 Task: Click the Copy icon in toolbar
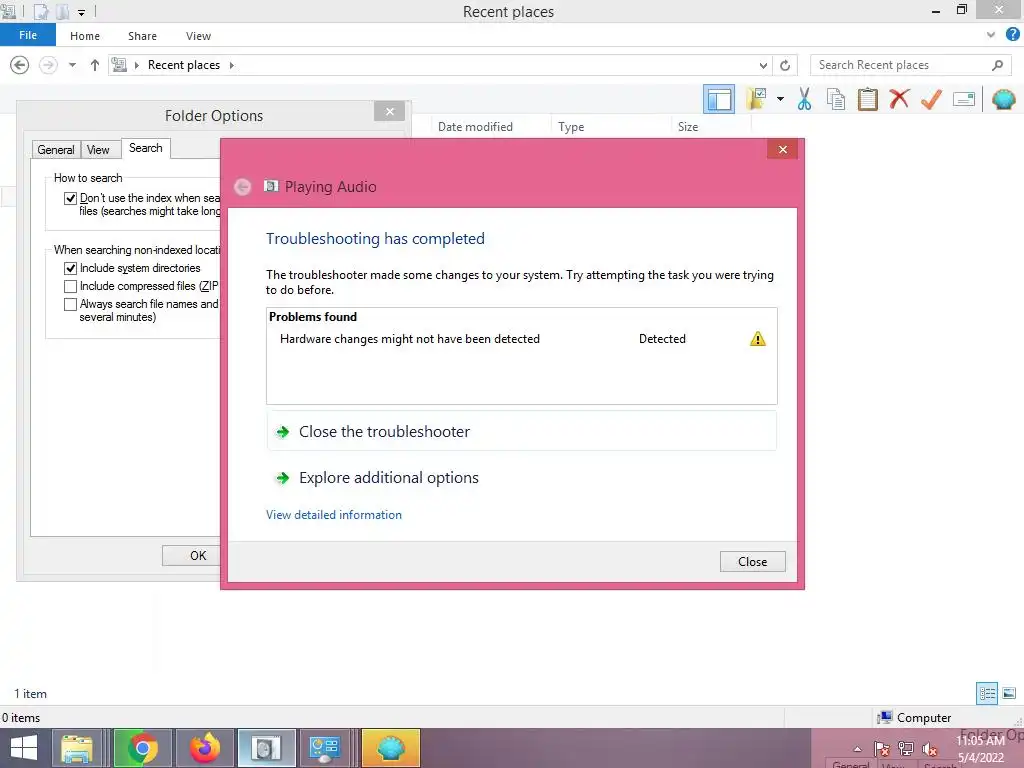coord(836,99)
